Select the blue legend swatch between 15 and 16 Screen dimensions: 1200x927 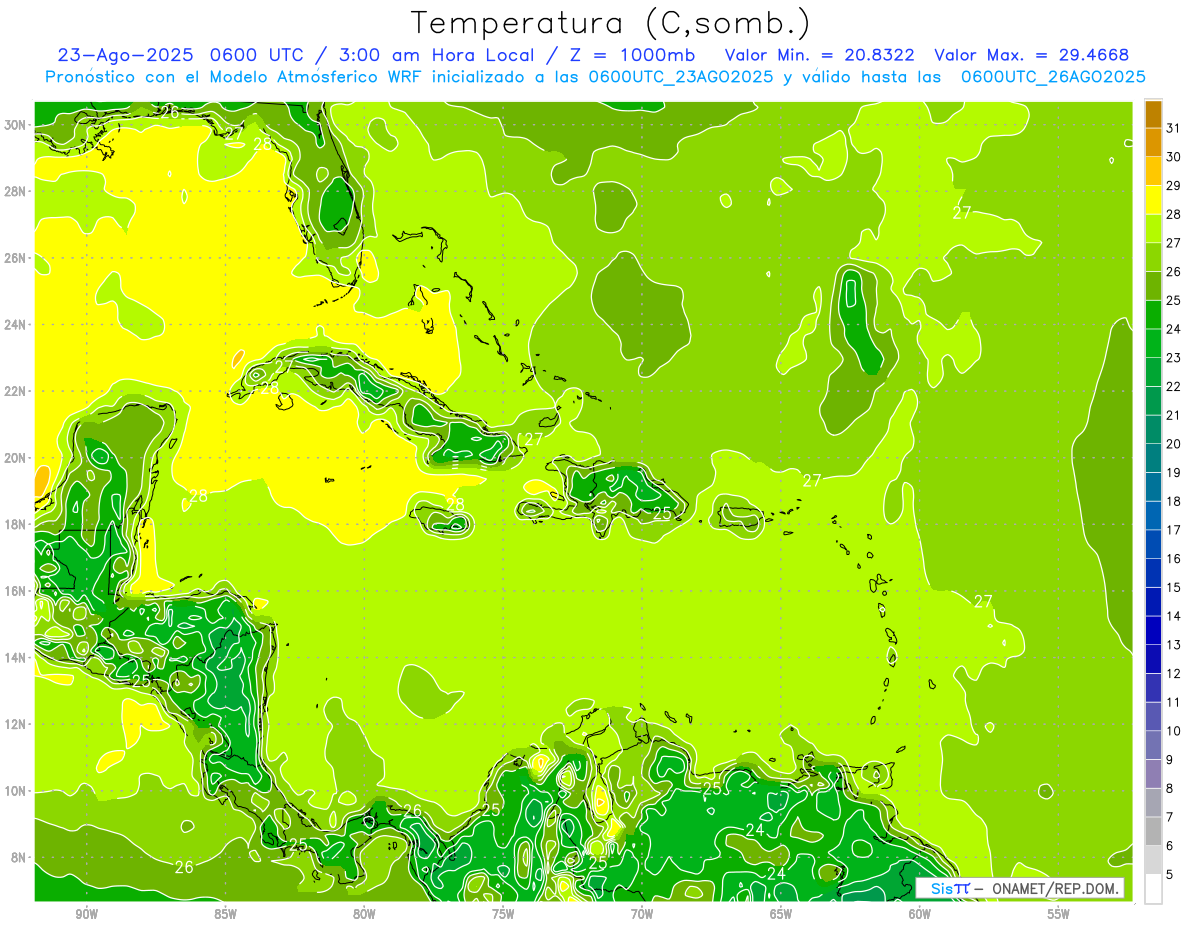click(1153, 573)
